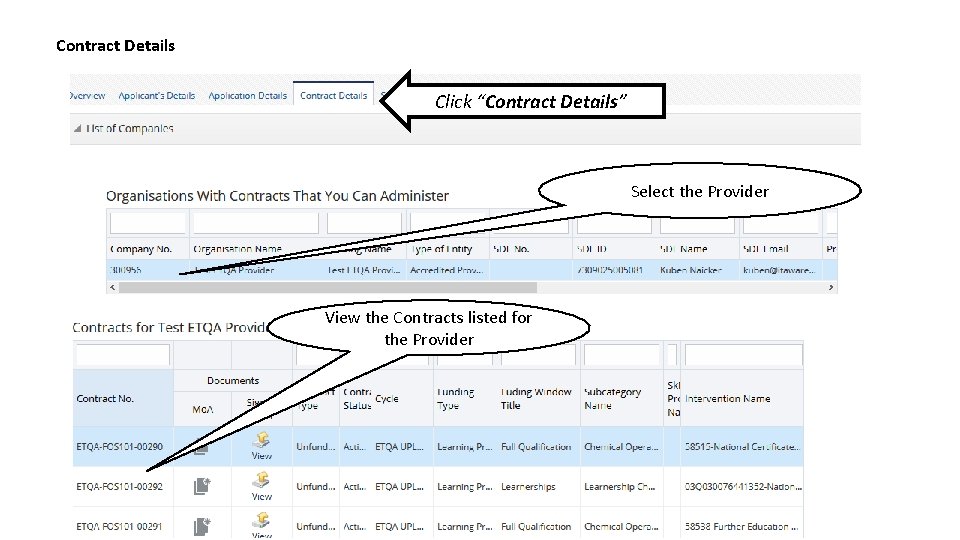Open MoA document icon for ETQA-FOS101-00292
960x540 pixels.
pos(201,486)
